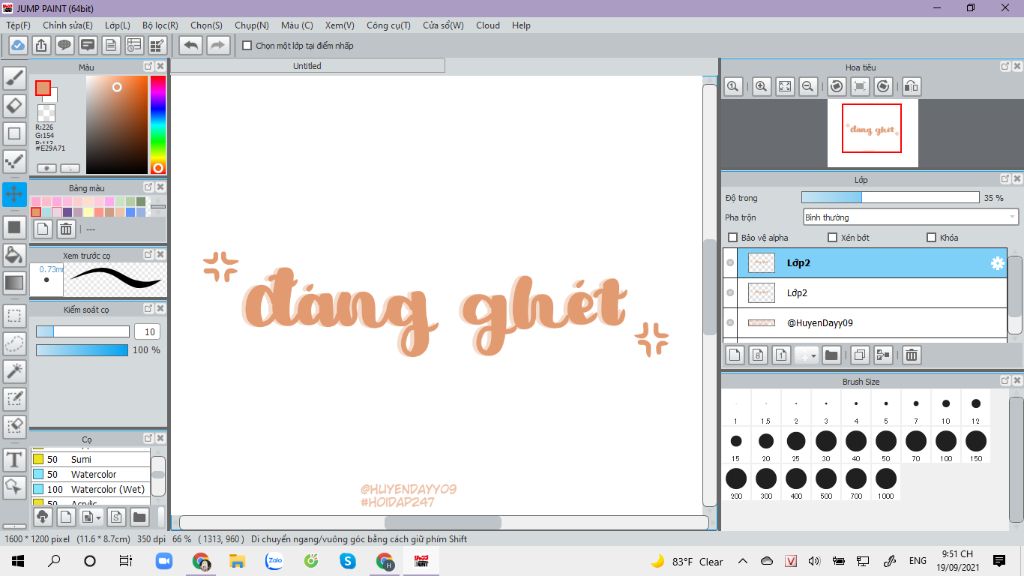Viewport: 1024px width, 576px height.
Task: Expand the add-brush dropdown in Cọ panel
Action: (99, 518)
